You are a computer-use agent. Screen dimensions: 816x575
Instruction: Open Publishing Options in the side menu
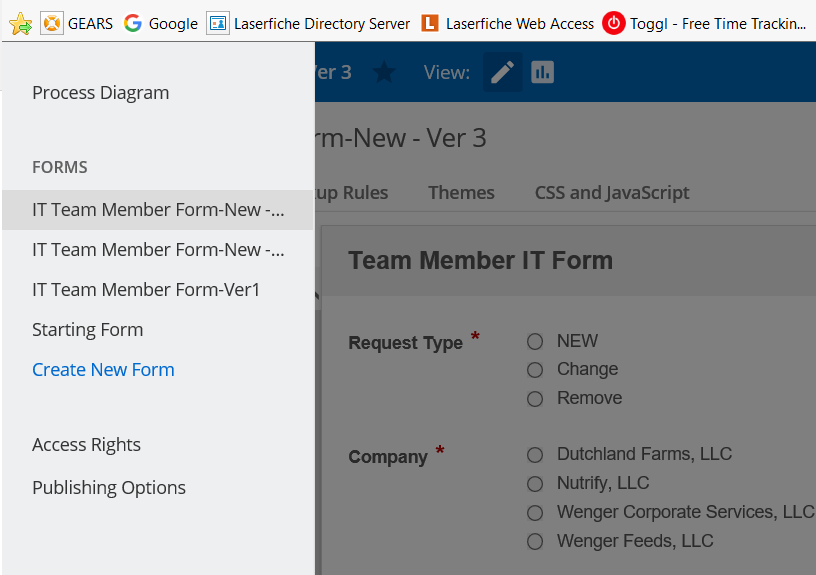[109, 488]
